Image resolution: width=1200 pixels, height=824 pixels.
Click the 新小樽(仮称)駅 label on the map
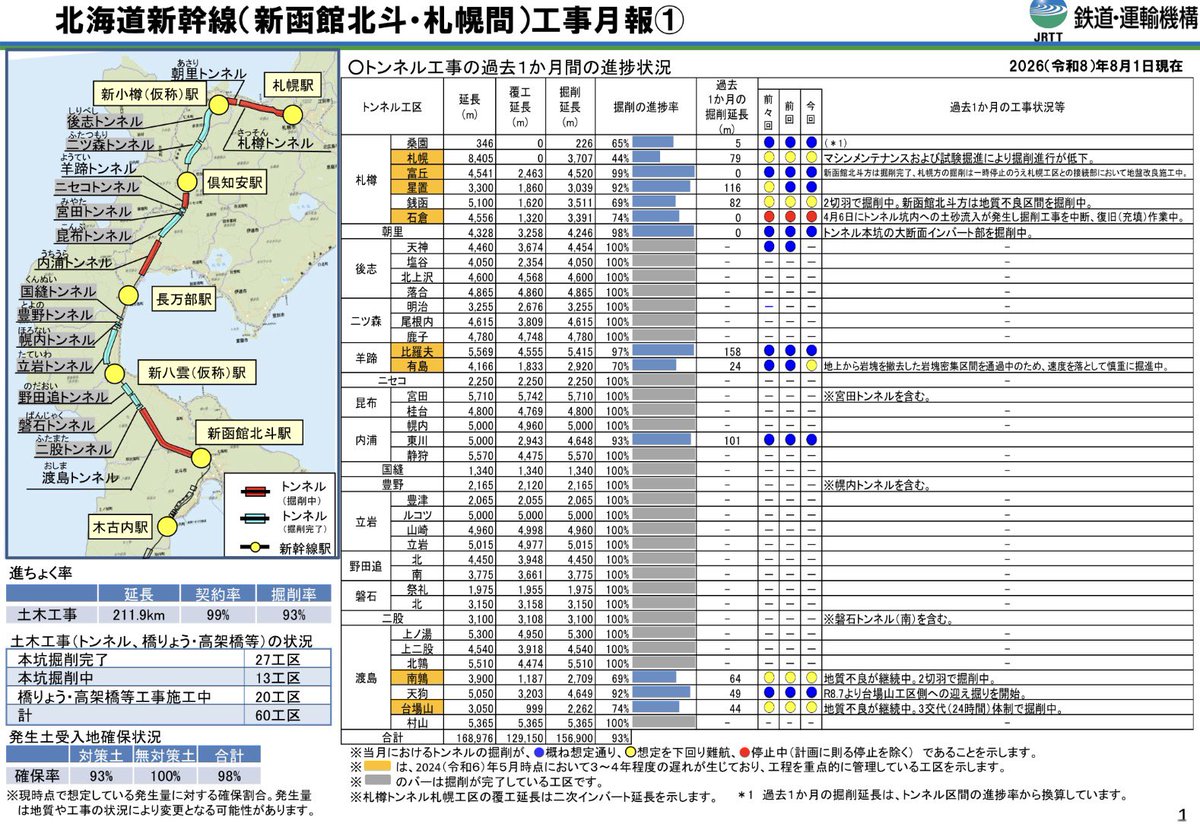pos(150,95)
